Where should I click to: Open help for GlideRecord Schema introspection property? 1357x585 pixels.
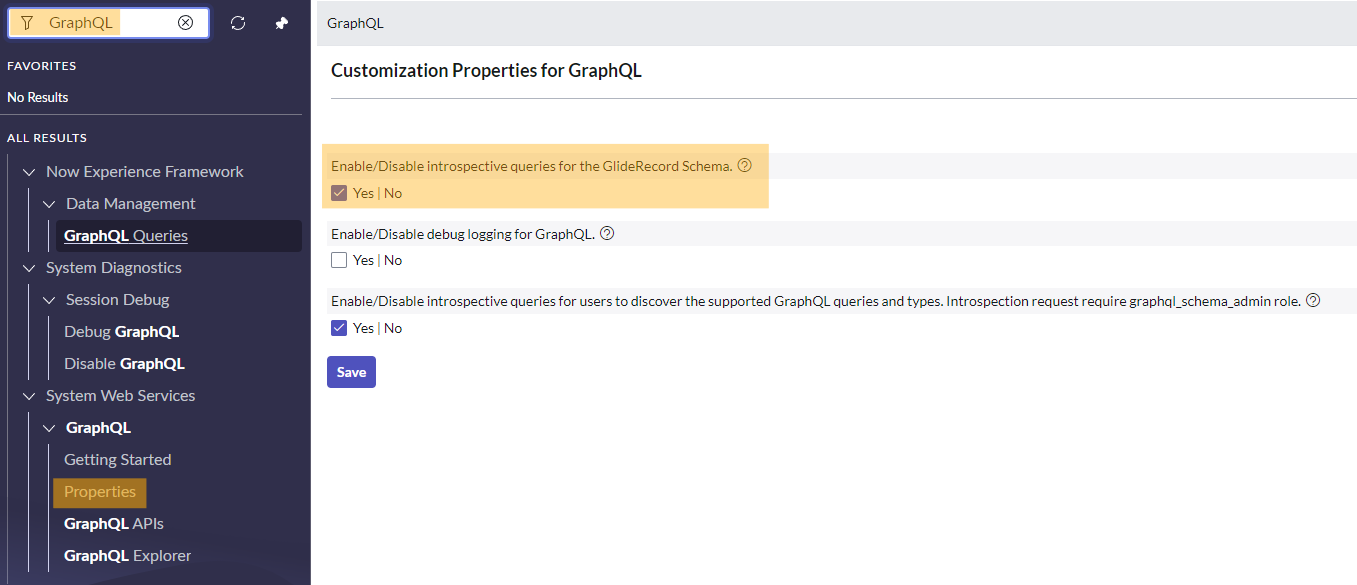(744, 166)
